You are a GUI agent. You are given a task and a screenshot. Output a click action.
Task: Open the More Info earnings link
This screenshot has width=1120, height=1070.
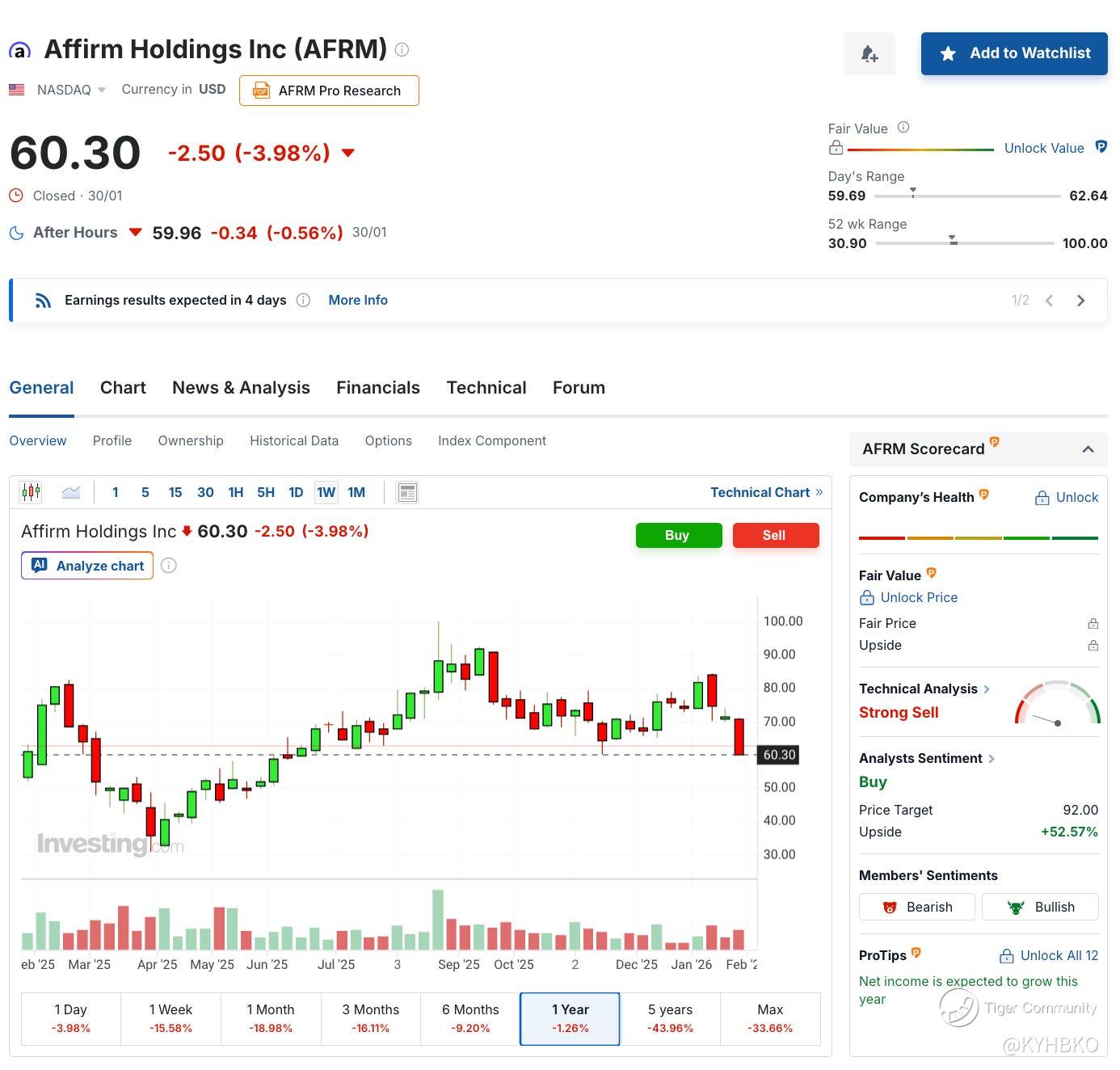[358, 301]
